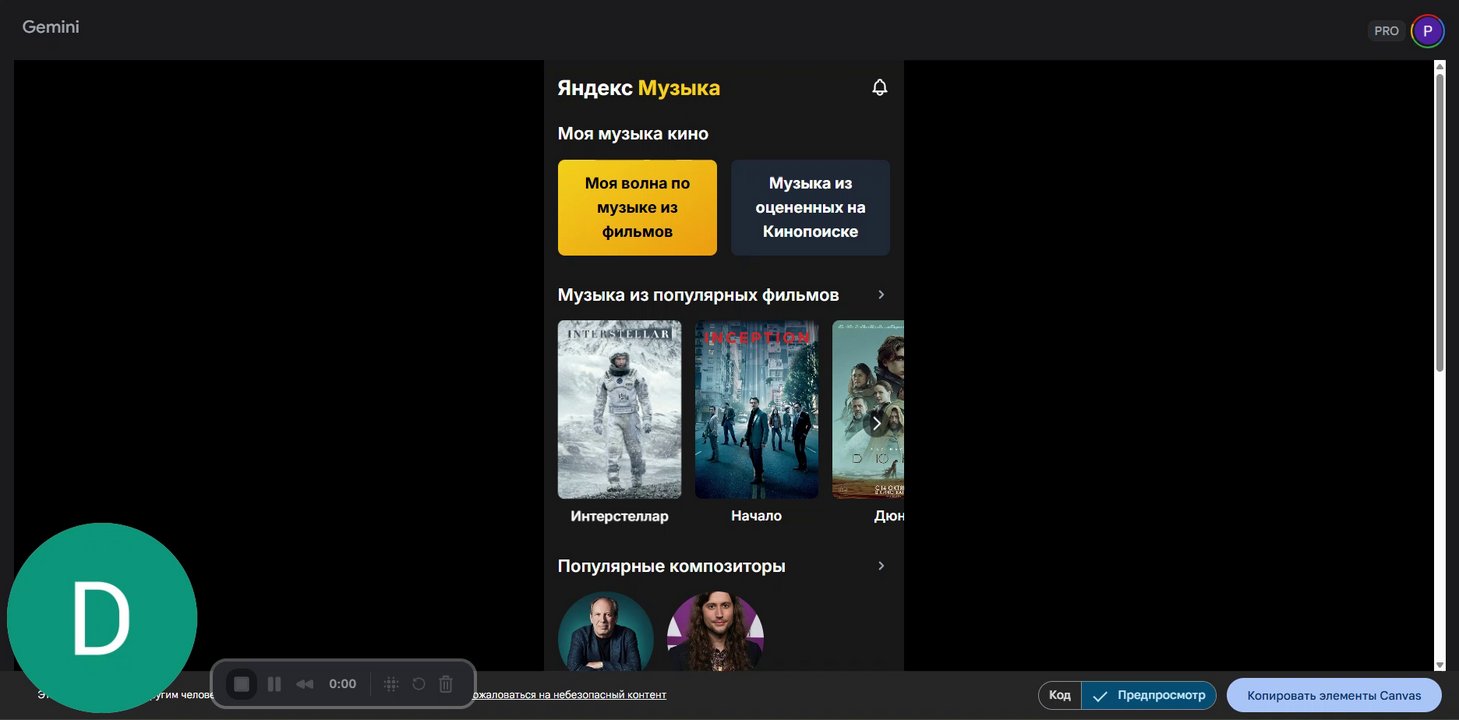
Task: Open the profile avatar with letter P
Action: (x=1427, y=31)
